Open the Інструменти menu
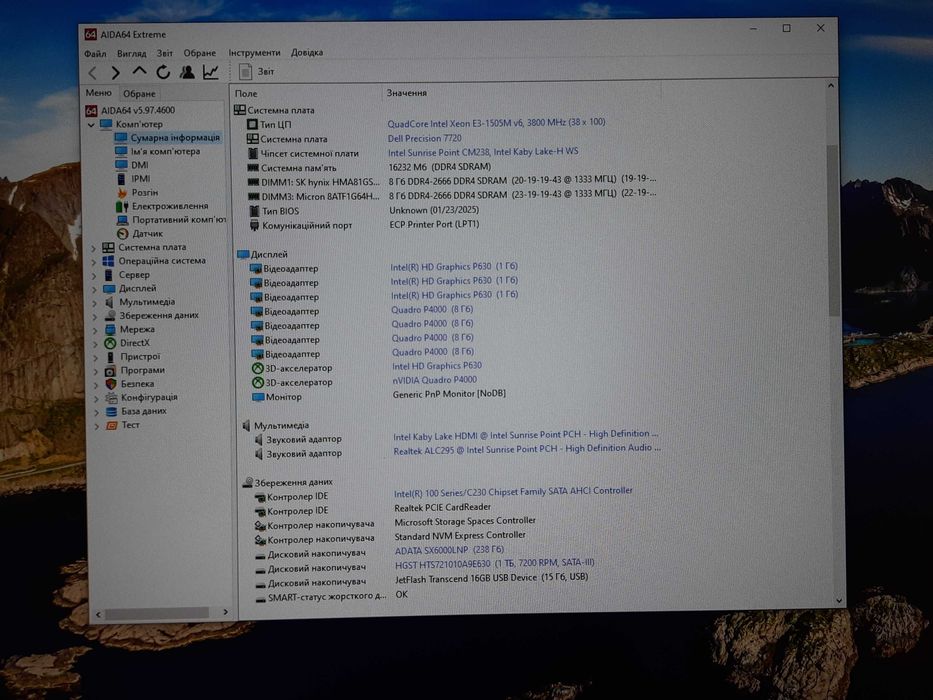933x700 pixels. point(254,52)
